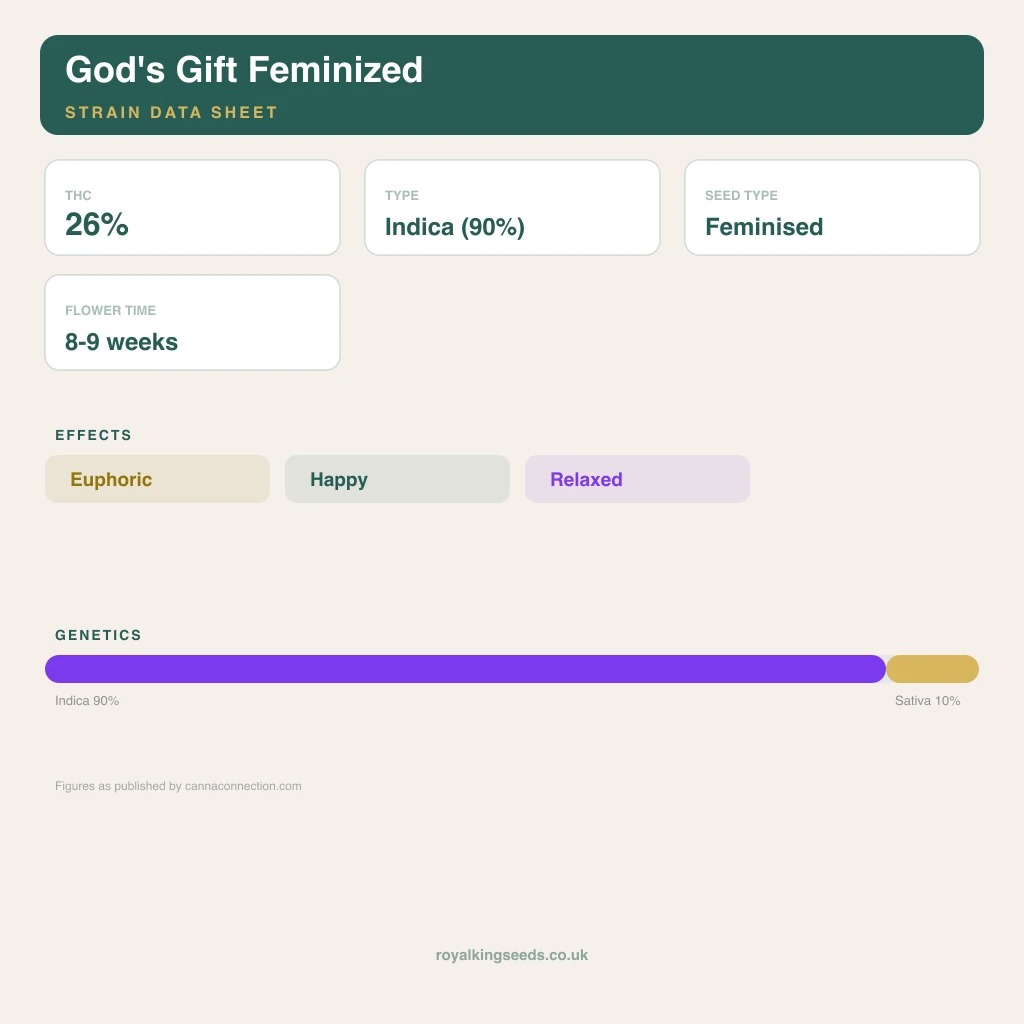Image resolution: width=1024 pixels, height=1024 pixels.
Task: Select the Indica (90%) type card
Action: [x=513, y=208]
